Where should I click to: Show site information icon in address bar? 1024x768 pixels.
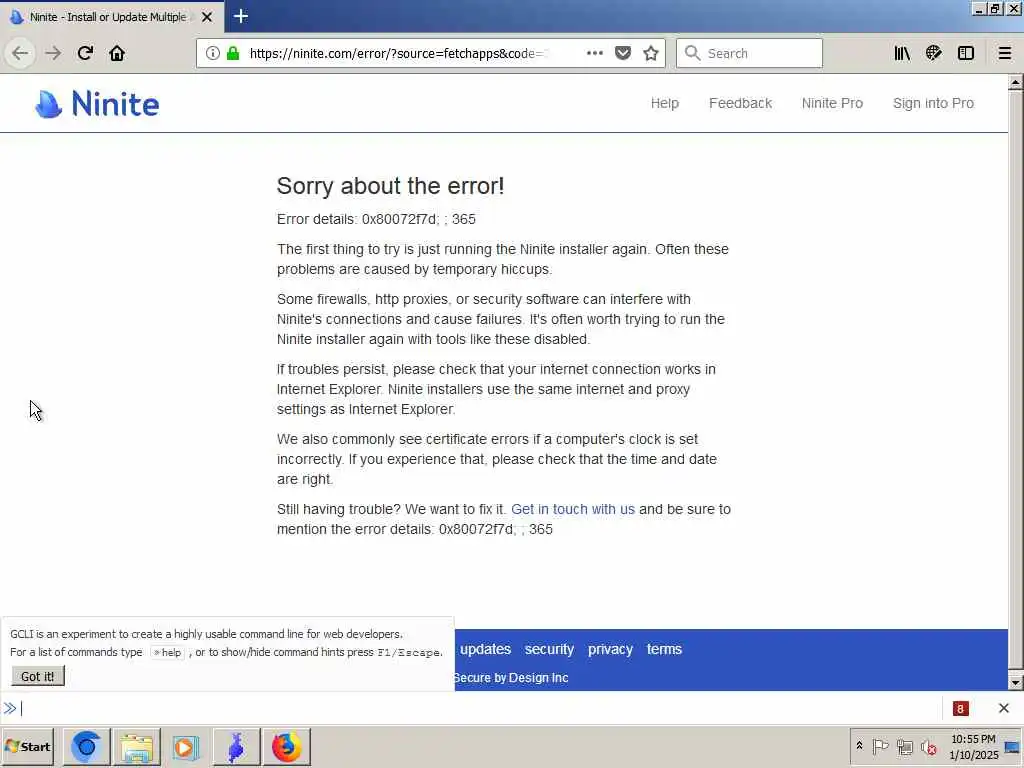pos(212,53)
